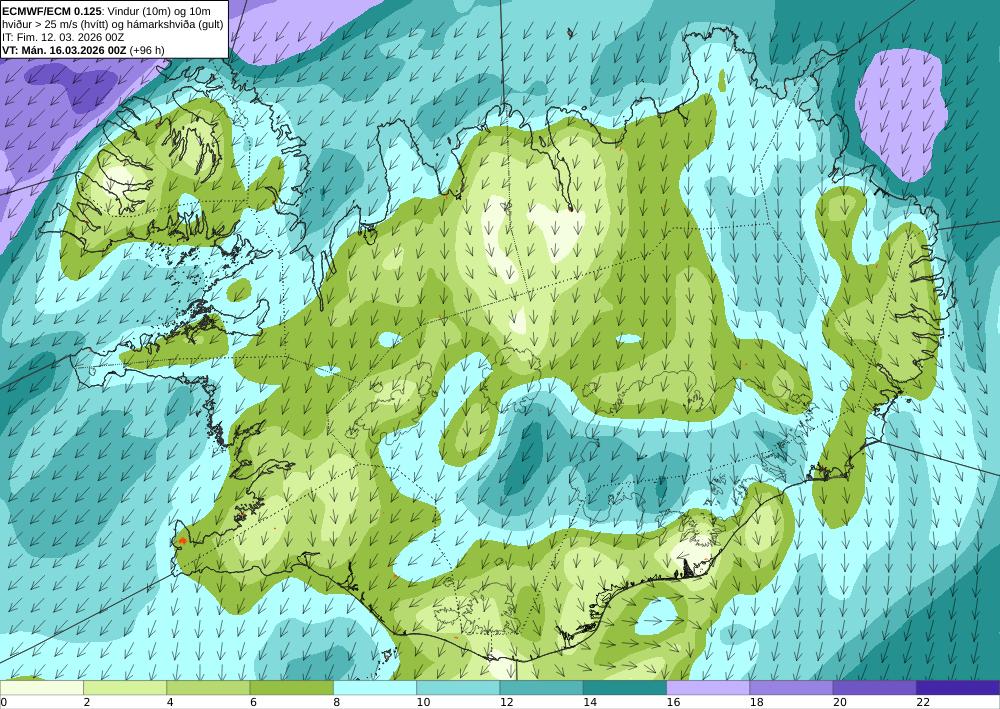Click the turquoise 10–12 m/s legend swatch
This screenshot has height=709, width=1000.
458,688
